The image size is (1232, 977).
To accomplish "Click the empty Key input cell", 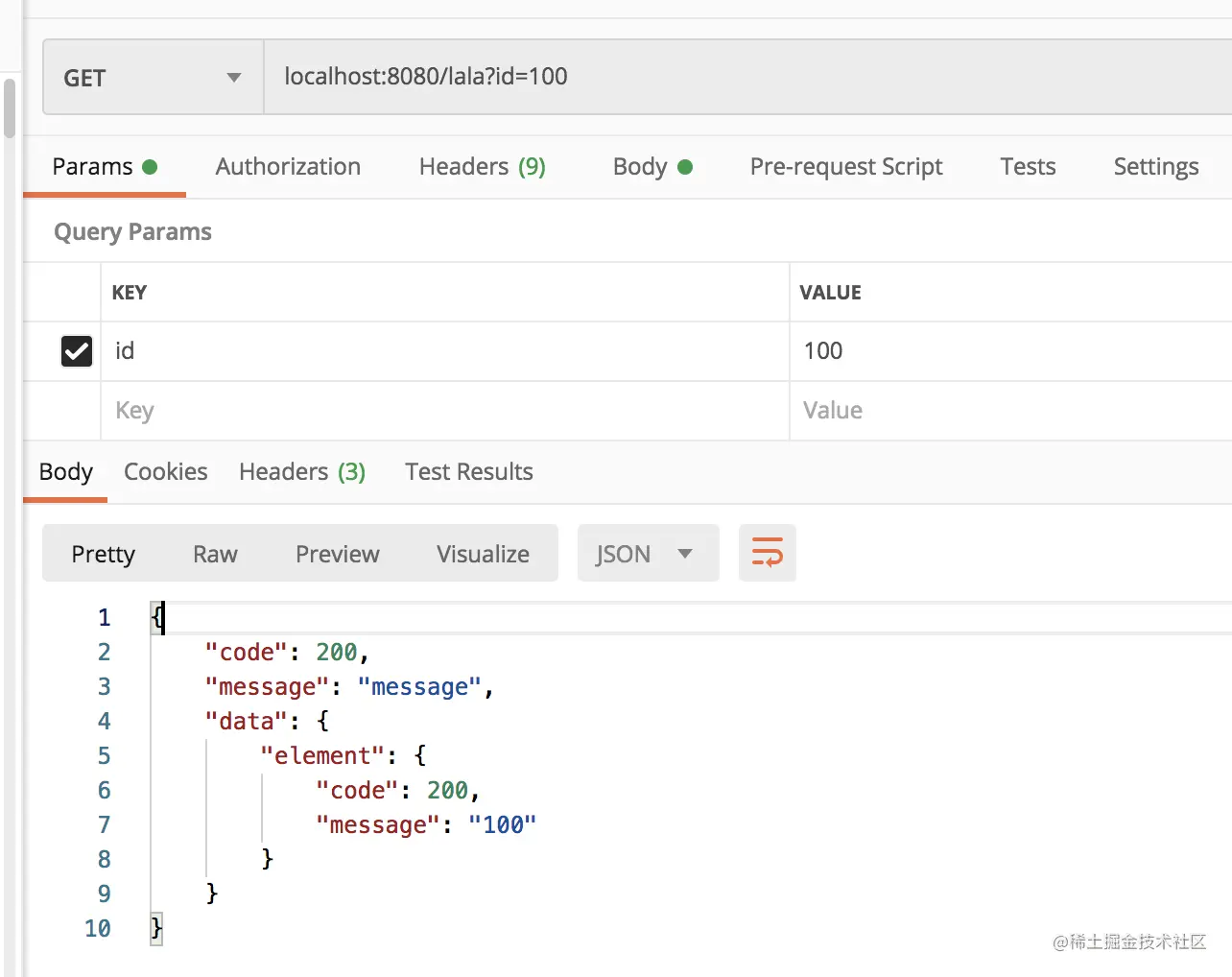I will [x=441, y=411].
